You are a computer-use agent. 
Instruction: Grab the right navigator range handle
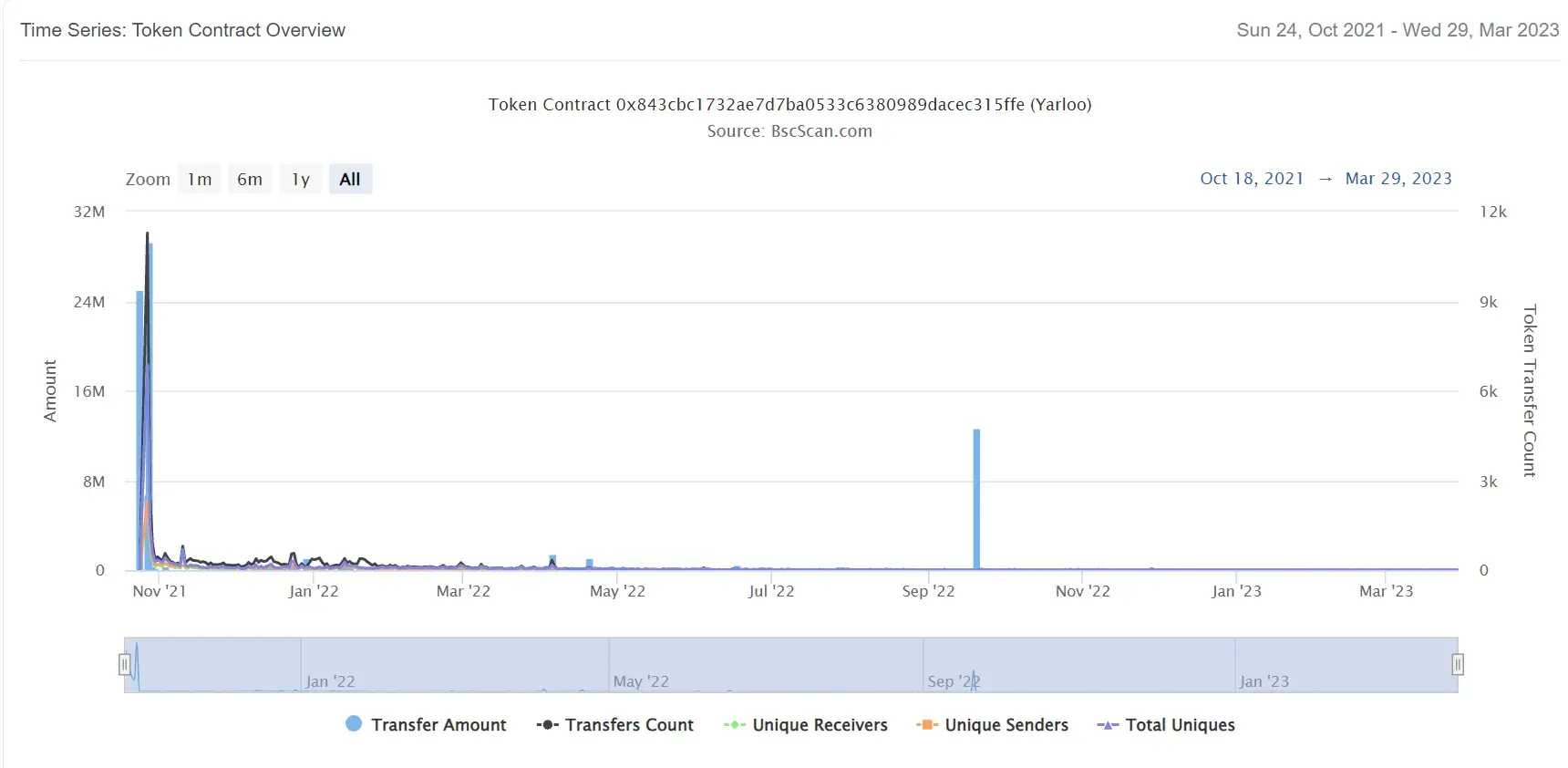point(1458,664)
